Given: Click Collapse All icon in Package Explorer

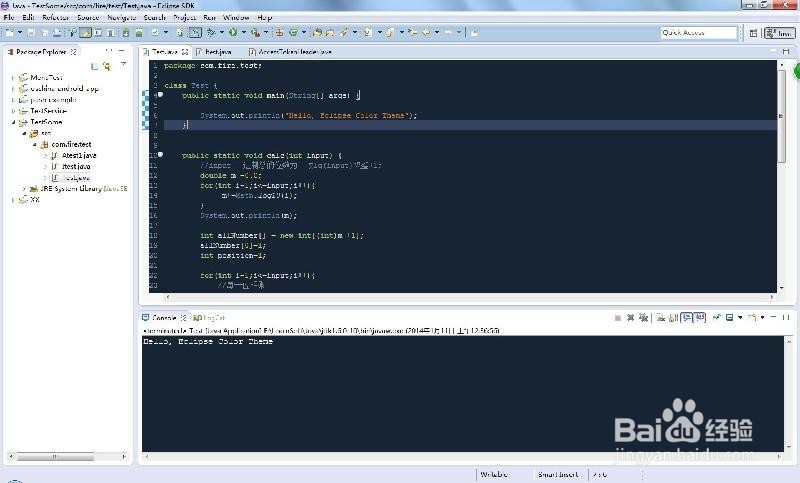Looking at the screenshot, I should click(x=94, y=66).
